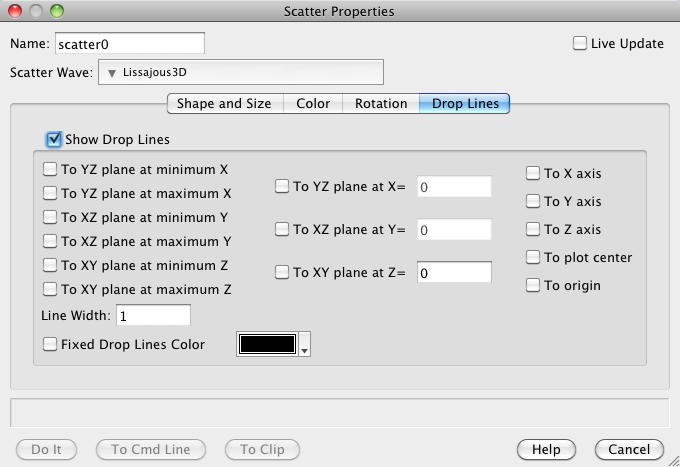Screen dimensions: 680x467
Task: Click the Name text field
Action: coord(129,43)
